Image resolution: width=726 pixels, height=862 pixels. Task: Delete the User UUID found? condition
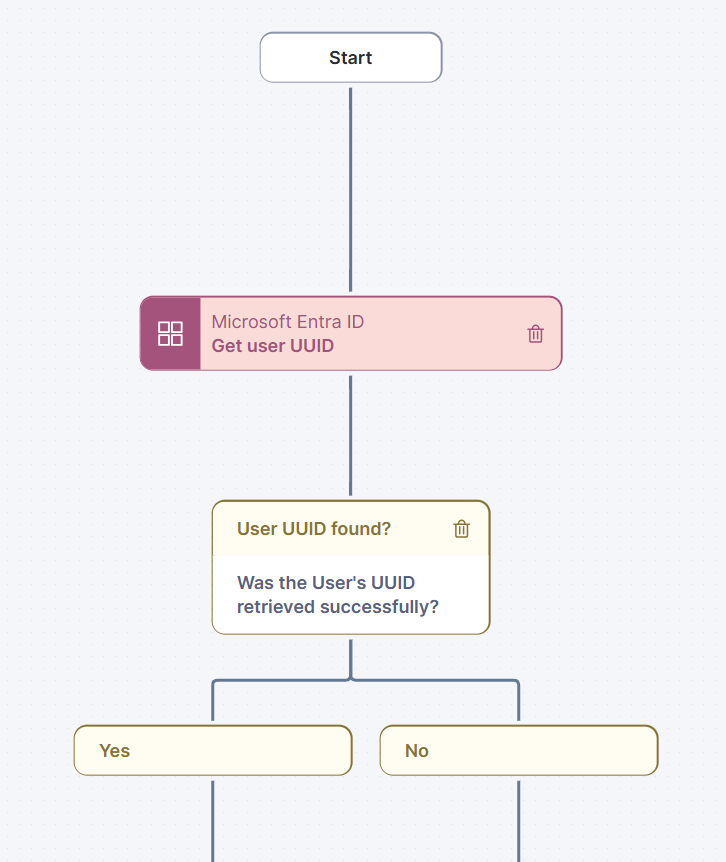461,529
